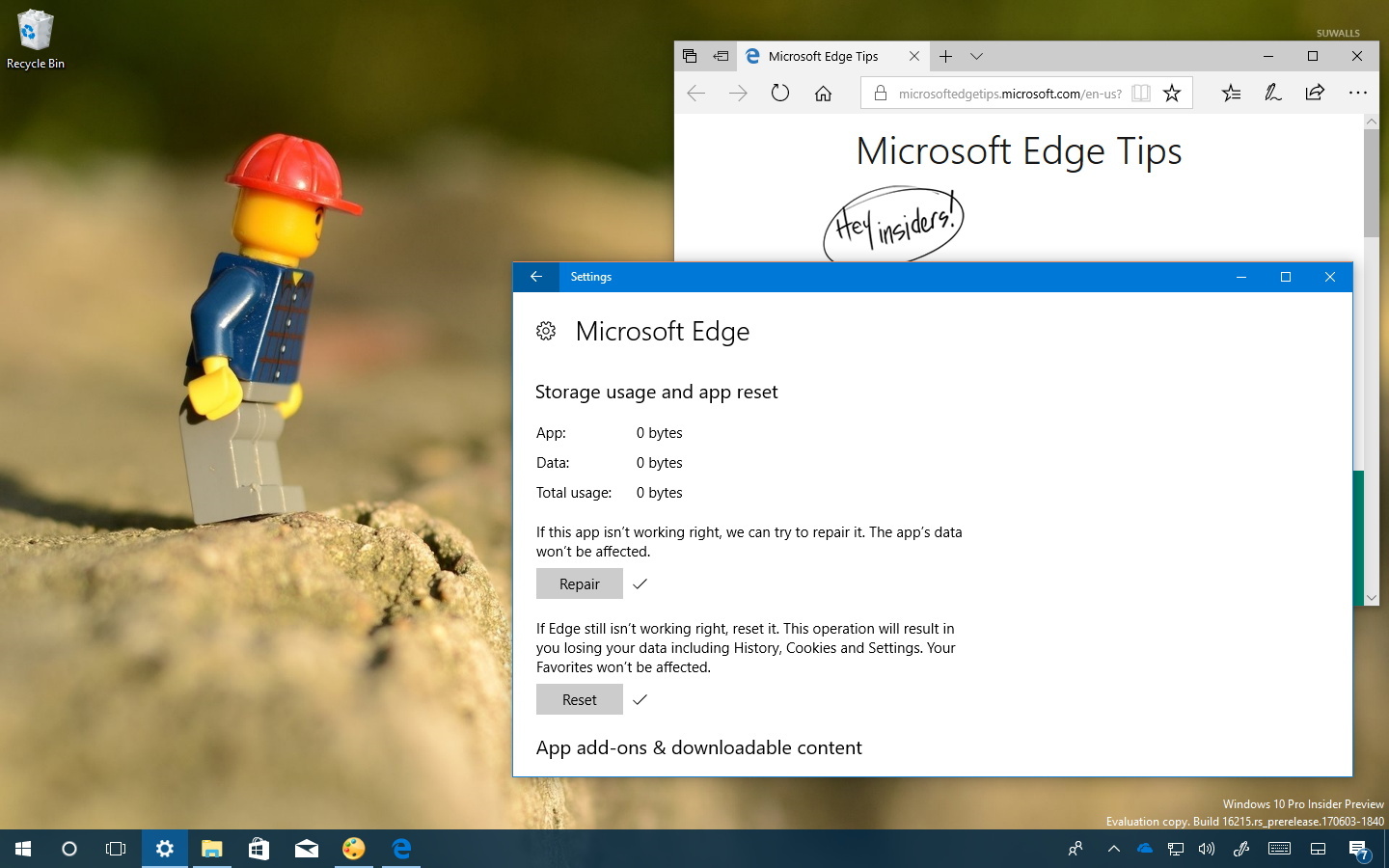
Task: Enter Reading view using the book icon
Action: (1141, 93)
